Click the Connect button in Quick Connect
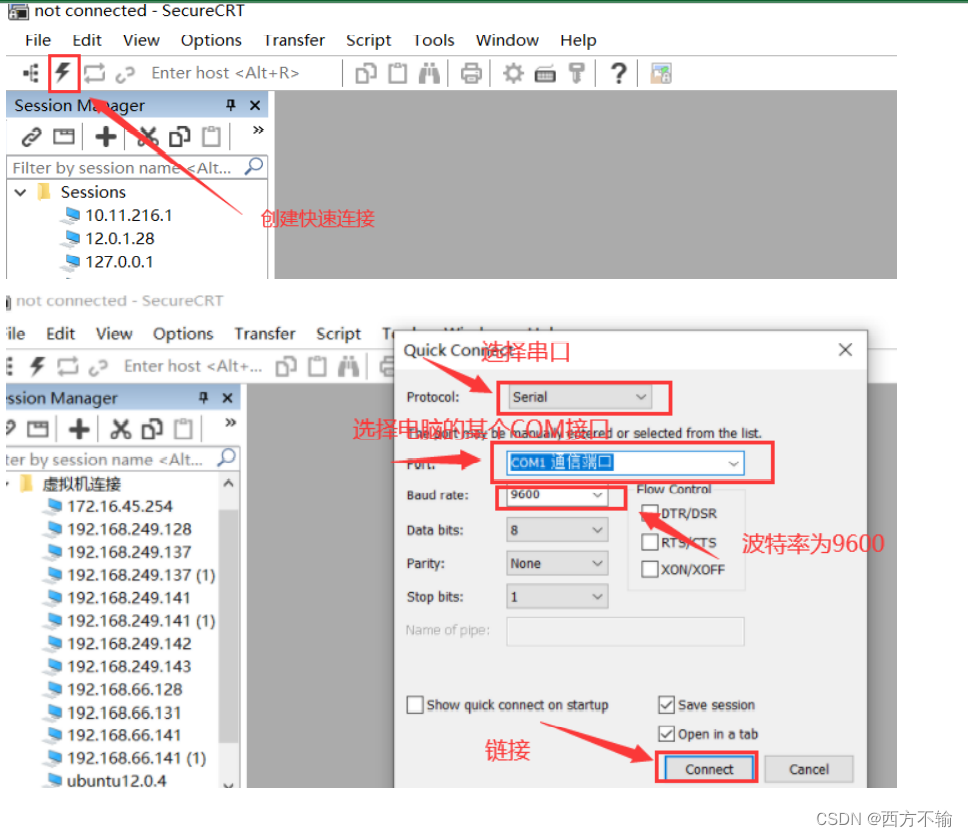The image size is (968, 837). click(x=709, y=769)
